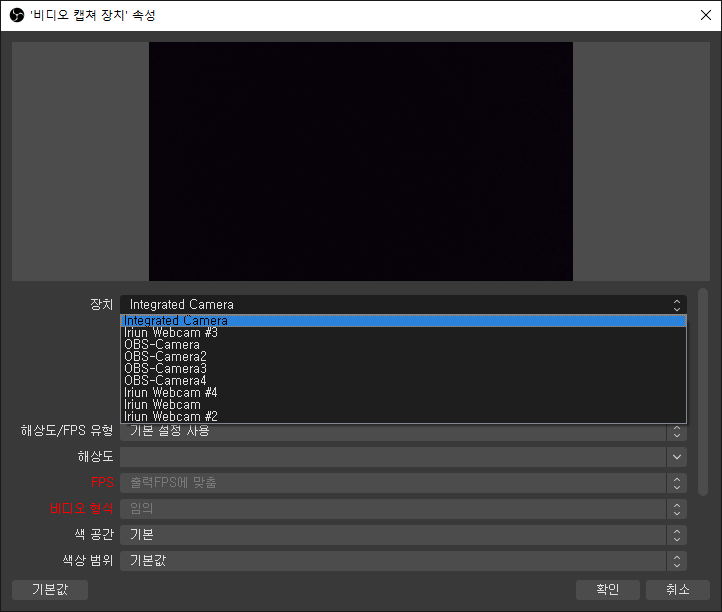This screenshot has height=612, width=722.
Task: Open the 비디오 형식 dropdown
Action: tap(403, 509)
